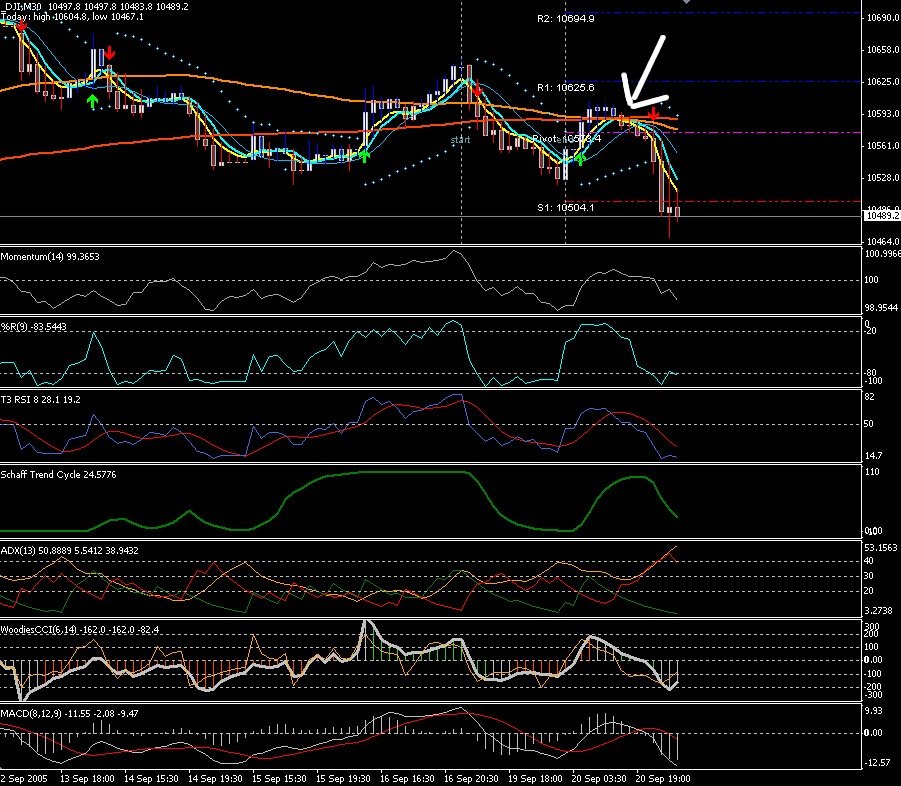Click the Pivot level label
Viewport: 901px width, 786px height.
[567, 138]
